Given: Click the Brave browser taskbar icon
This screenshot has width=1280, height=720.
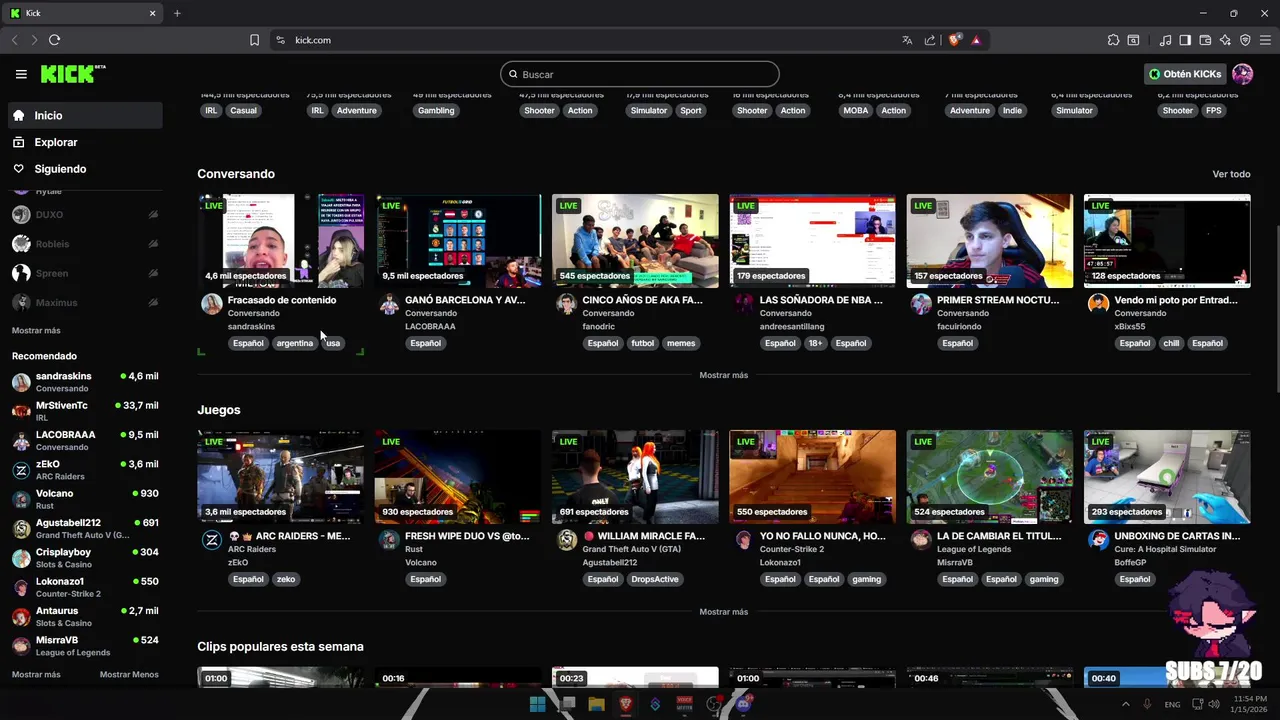Looking at the screenshot, I should (x=626, y=704).
